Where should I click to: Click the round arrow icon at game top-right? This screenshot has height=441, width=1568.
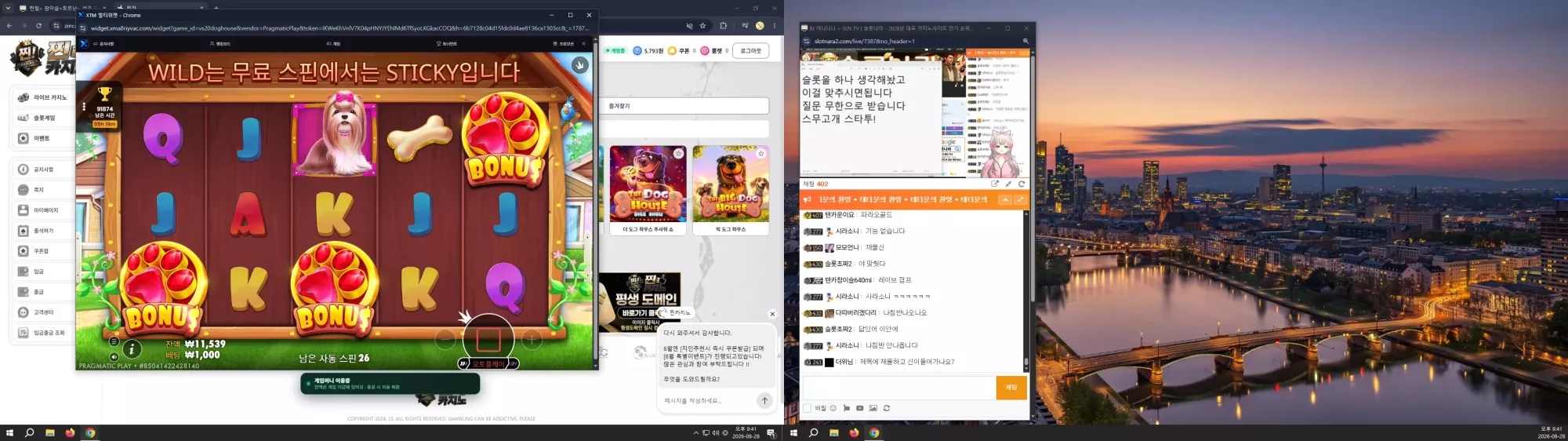[x=579, y=65]
